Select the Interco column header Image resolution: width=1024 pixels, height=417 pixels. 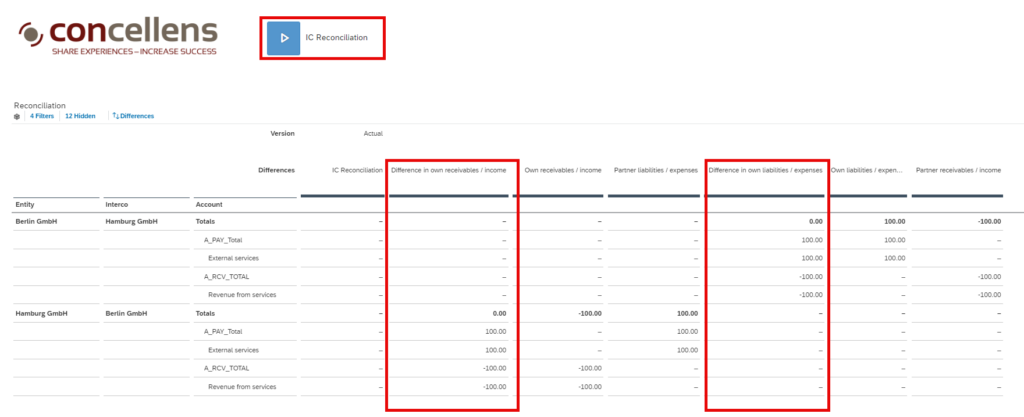[x=117, y=204]
